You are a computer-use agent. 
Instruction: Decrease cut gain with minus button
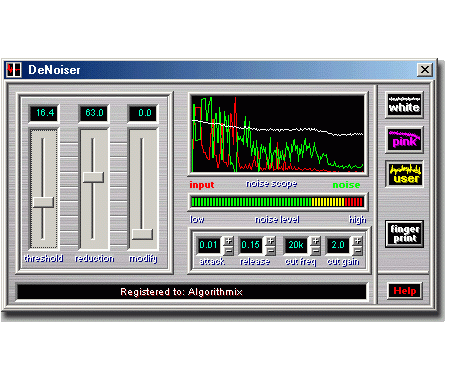pyautogui.click(x=357, y=250)
